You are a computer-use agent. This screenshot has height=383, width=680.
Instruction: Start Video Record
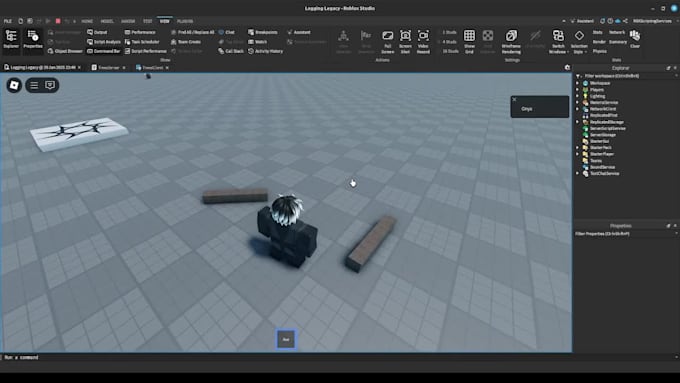(423, 42)
